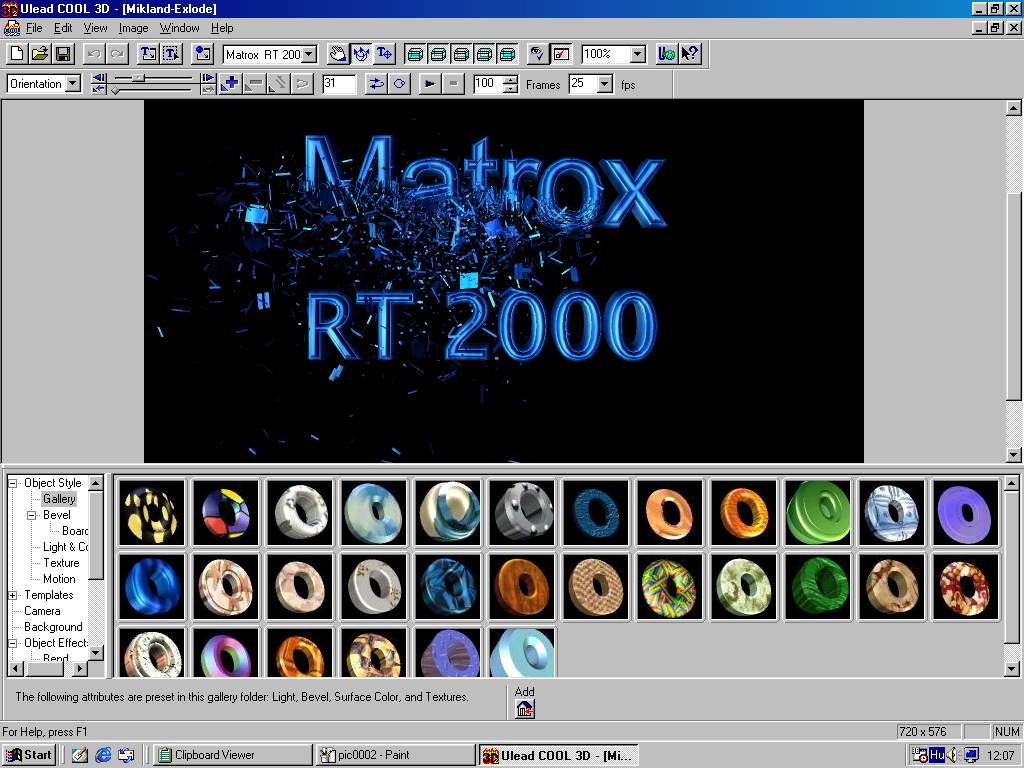The image size is (1024, 768).
Task: Open a file using the folder icon
Action: [40, 54]
